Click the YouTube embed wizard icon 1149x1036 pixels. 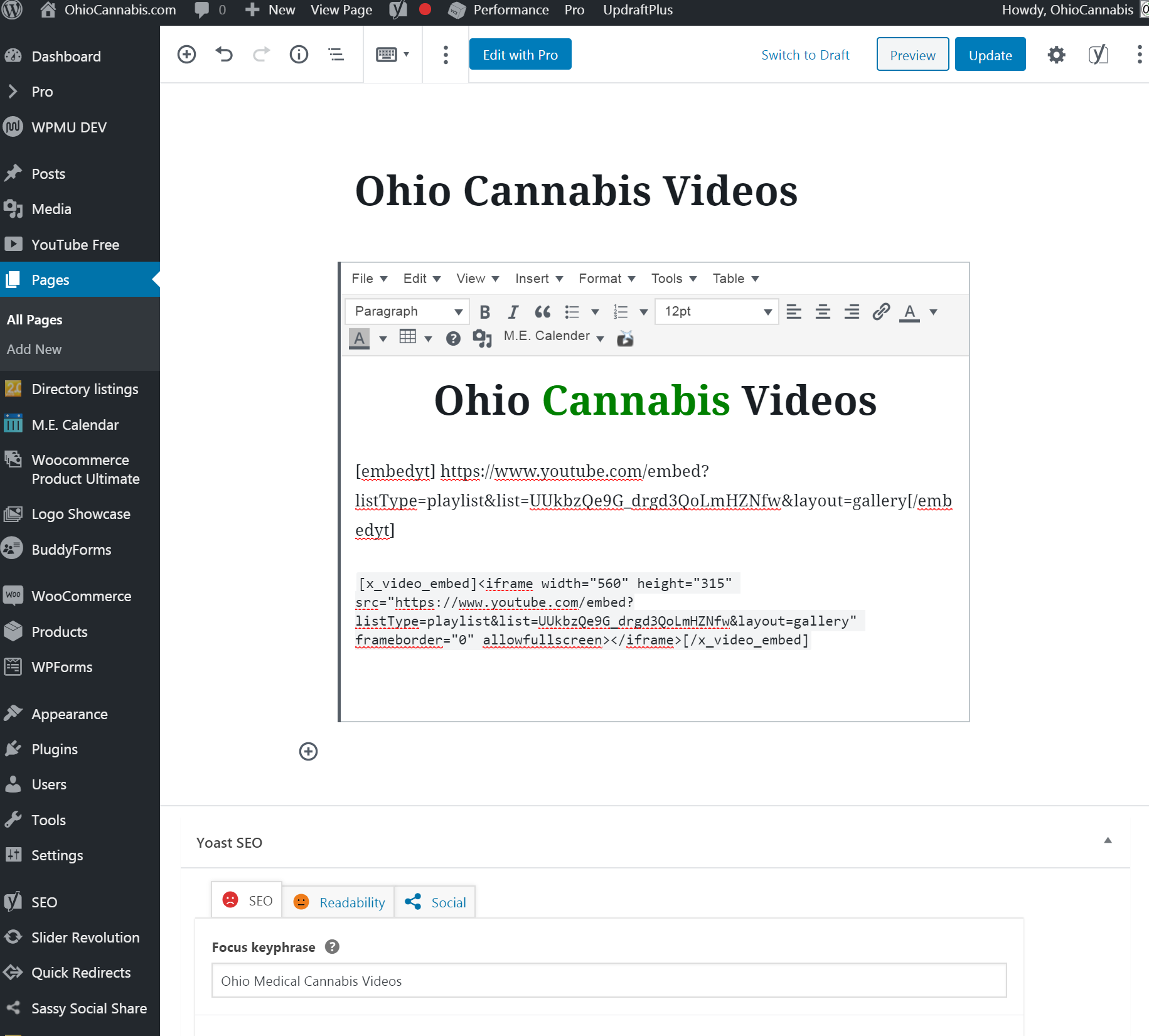pyautogui.click(x=625, y=339)
